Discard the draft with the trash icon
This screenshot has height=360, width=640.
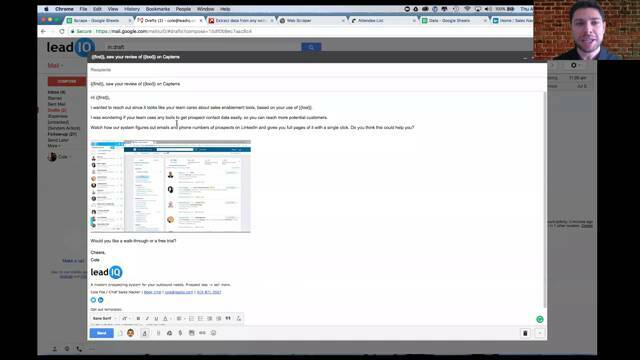(525, 333)
